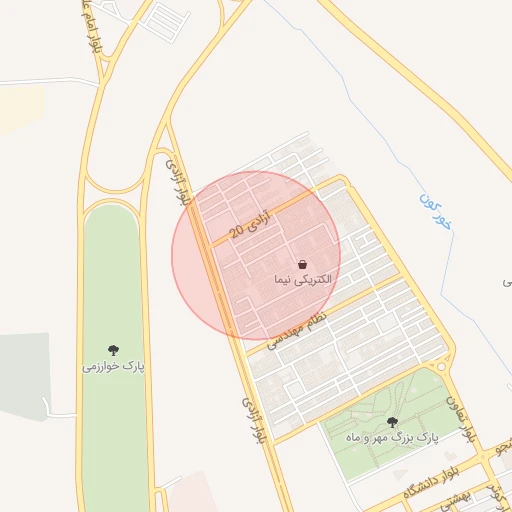Click the بلوار دانشگاه road label
512x512 pixels.
pyautogui.click(x=431, y=482)
